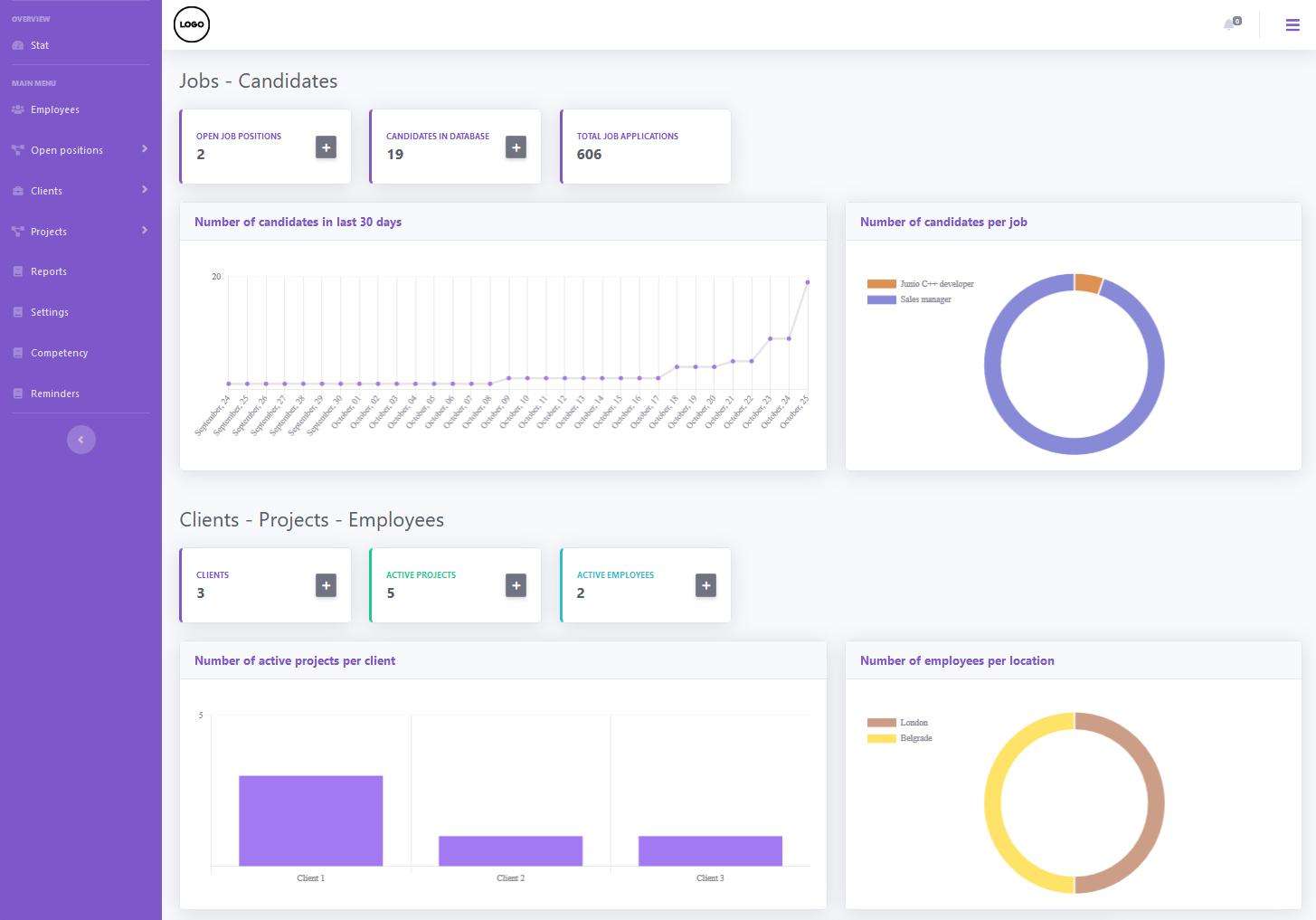Click plus icon on Active Employees card
The width and height of the screenshot is (1316, 920).
[705, 585]
